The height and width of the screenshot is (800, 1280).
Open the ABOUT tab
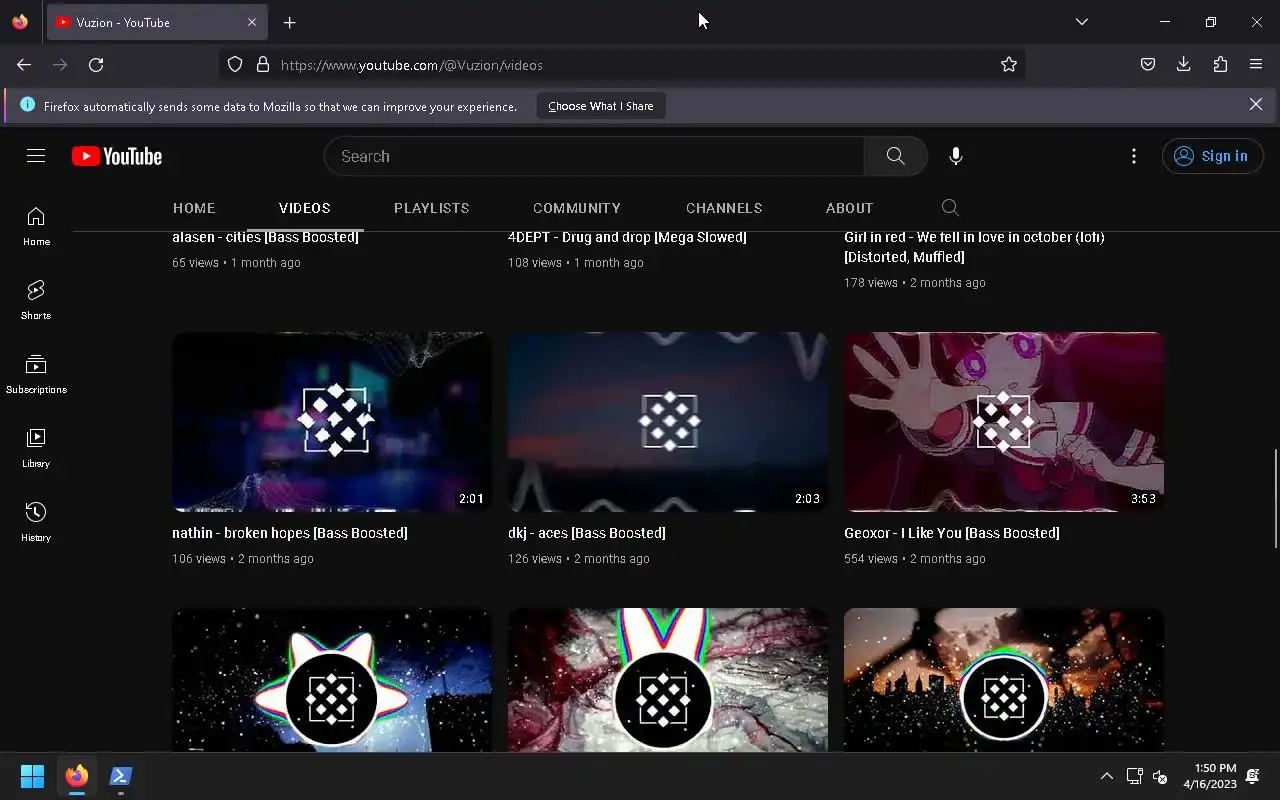pyautogui.click(x=850, y=208)
